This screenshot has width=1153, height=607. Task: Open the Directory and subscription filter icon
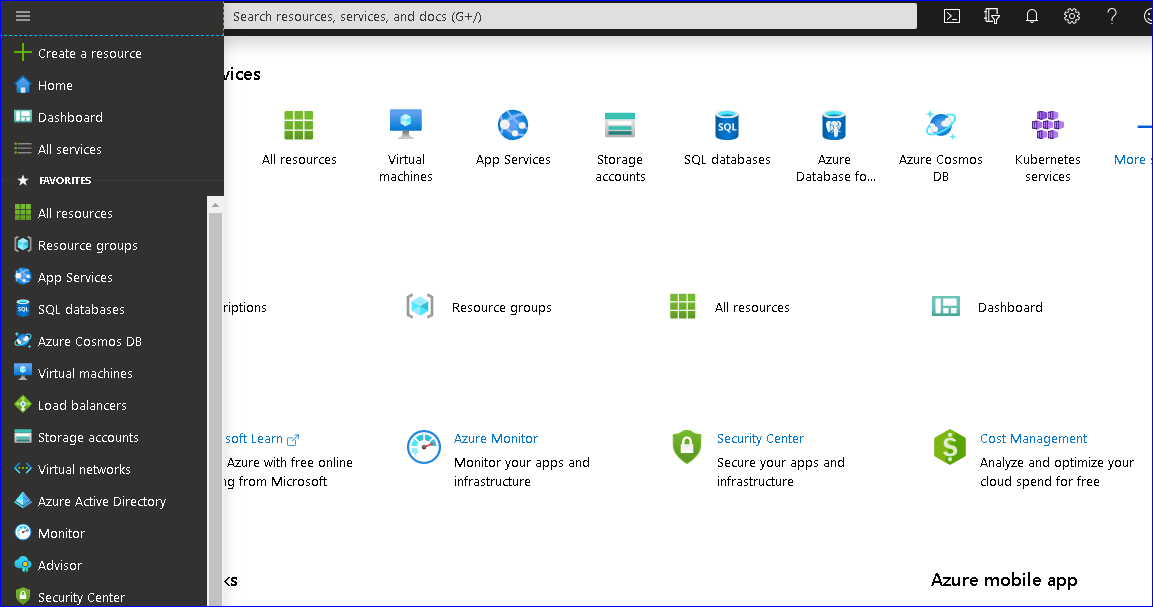992,16
